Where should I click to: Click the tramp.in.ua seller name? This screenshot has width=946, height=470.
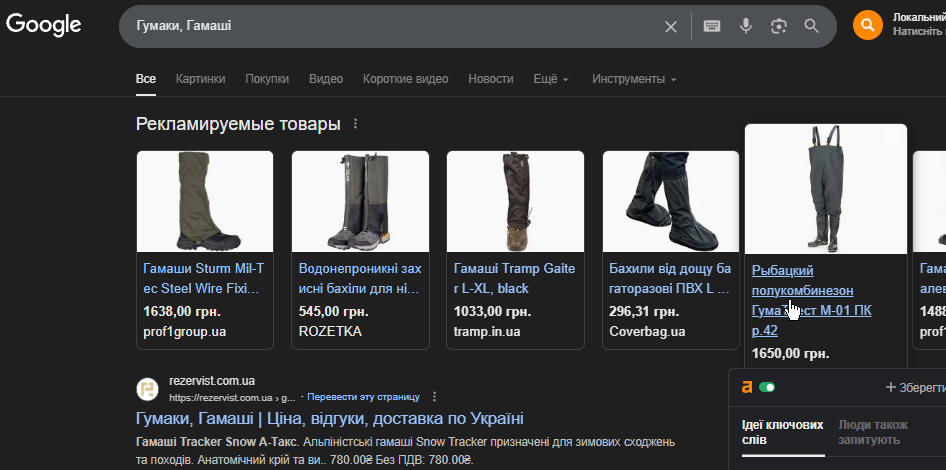tap(487, 332)
